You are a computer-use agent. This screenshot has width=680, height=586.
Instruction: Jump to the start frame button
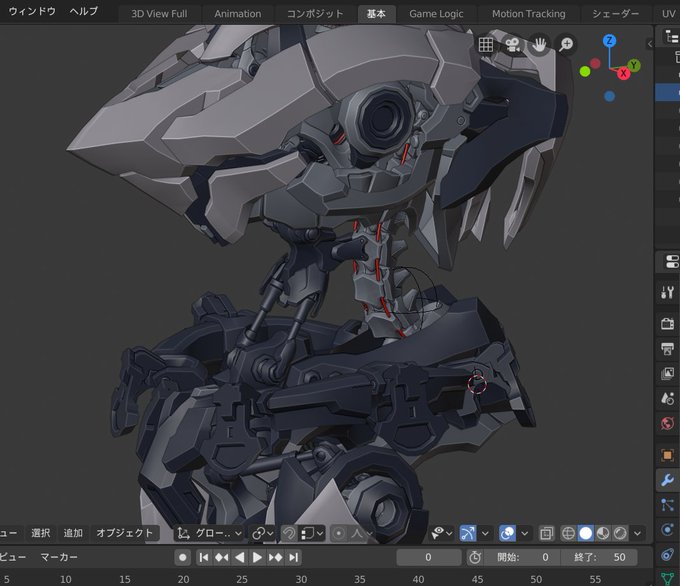(x=203, y=557)
